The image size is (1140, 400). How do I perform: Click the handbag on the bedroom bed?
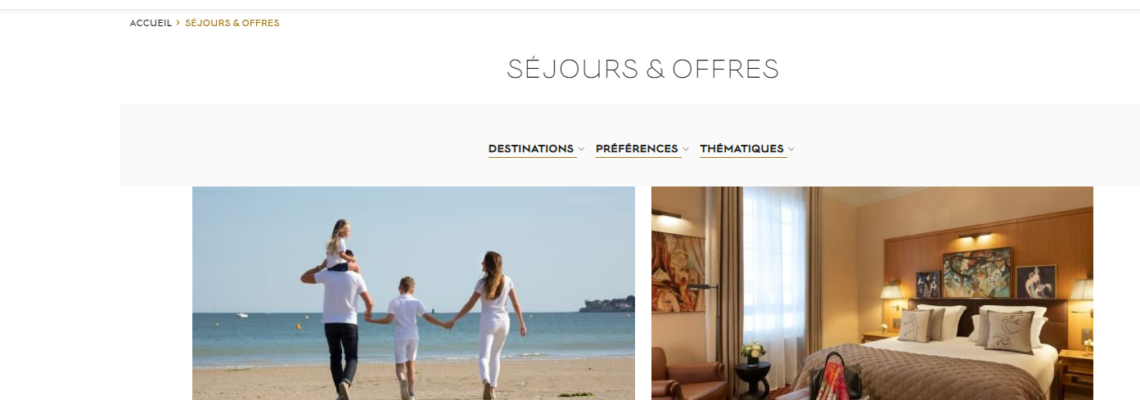[x=835, y=377]
